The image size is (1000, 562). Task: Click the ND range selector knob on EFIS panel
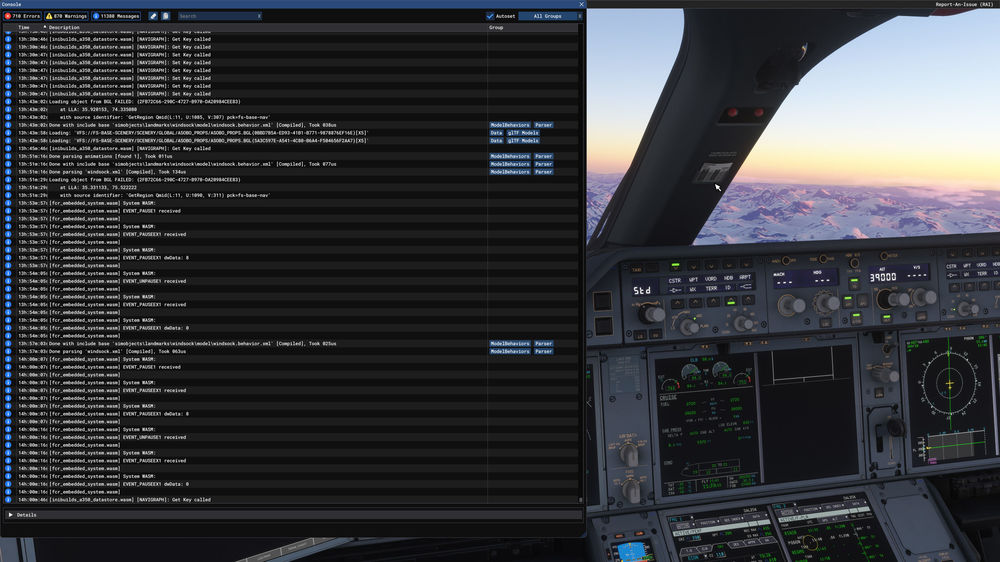pyautogui.click(x=742, y=324)
